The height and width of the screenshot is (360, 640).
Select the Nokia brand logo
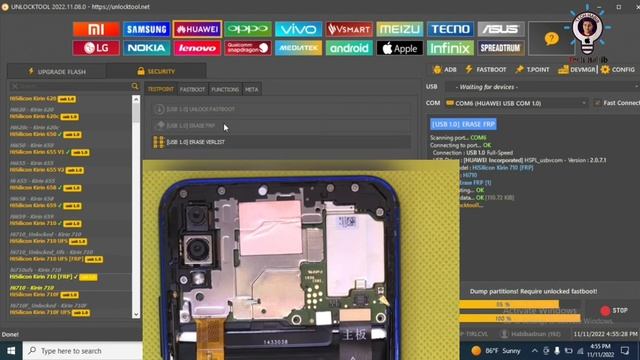(x=147, y=48)
